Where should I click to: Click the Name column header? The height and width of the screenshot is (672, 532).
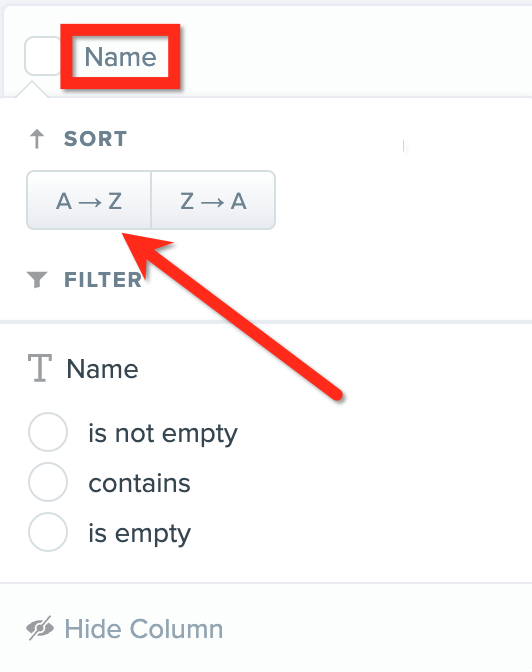coord(120,57)
